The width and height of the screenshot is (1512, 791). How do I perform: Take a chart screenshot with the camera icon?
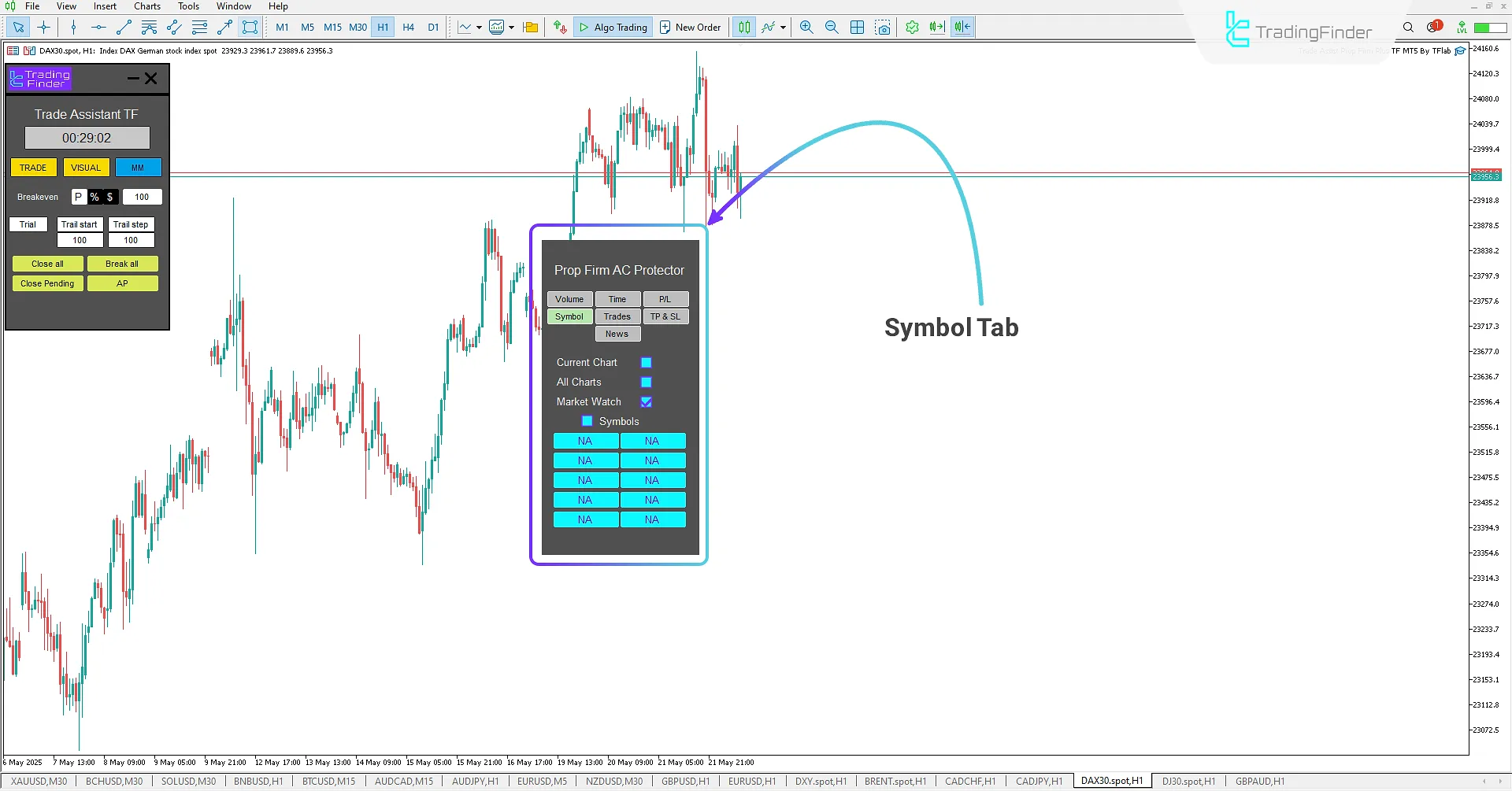coord(883,27)
